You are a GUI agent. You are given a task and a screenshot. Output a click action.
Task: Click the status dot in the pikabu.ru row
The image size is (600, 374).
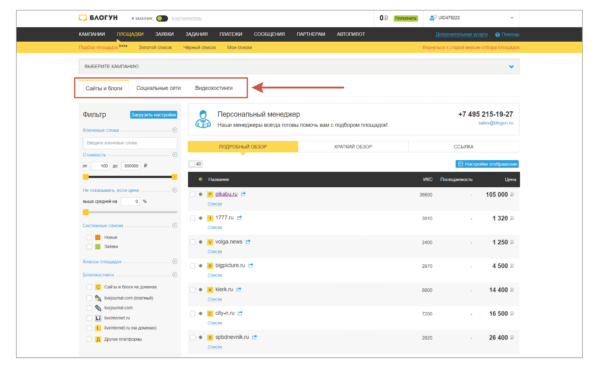[x=201, y=194]
